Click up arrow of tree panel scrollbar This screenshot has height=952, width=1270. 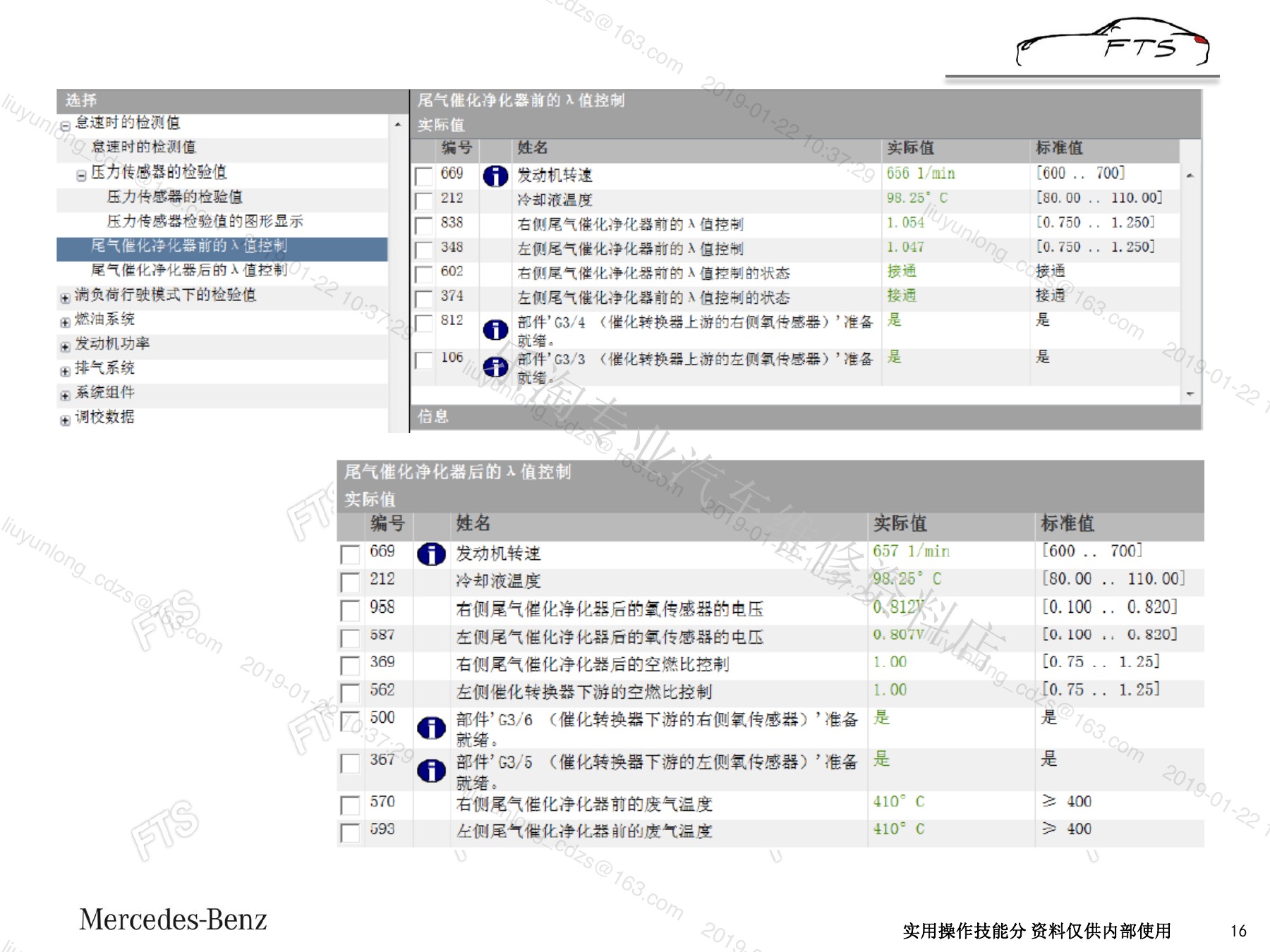coord(398,125)
